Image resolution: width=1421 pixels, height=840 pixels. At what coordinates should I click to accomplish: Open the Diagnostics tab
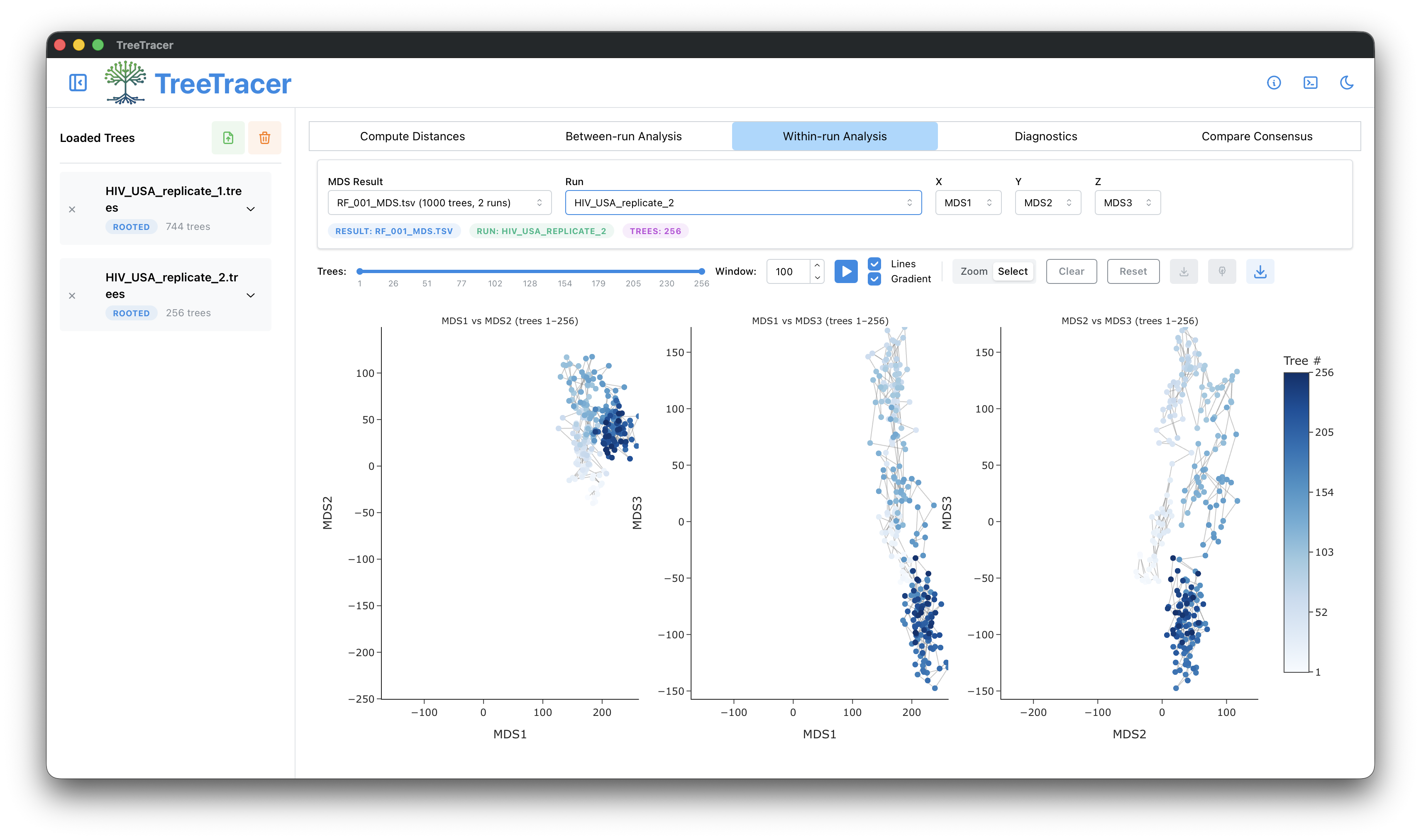click(1045, 137)
